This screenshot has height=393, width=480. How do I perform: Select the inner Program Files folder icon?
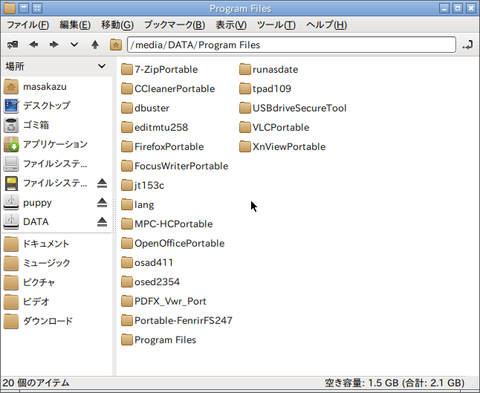pos(127,340)
